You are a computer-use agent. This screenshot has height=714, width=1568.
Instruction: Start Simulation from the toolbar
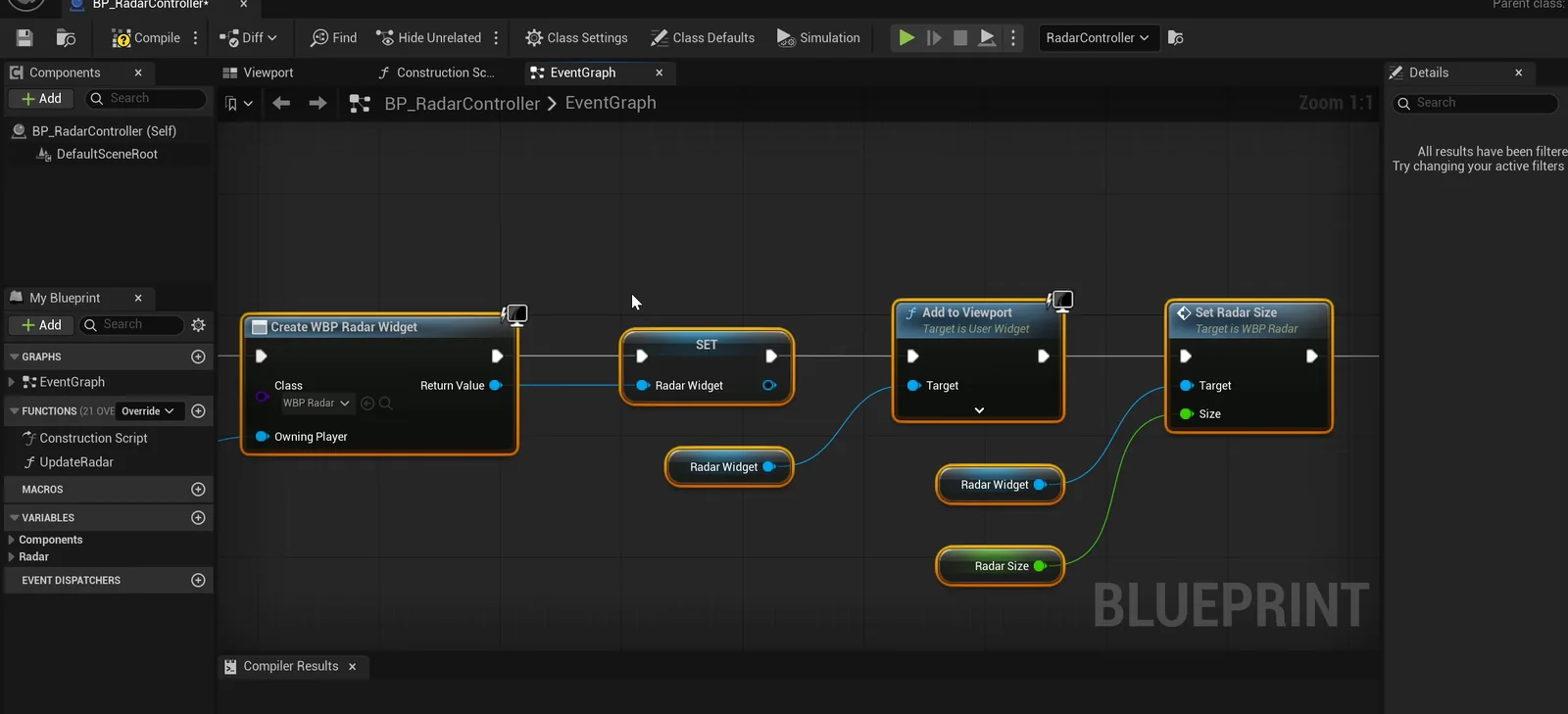coord(818,38)
